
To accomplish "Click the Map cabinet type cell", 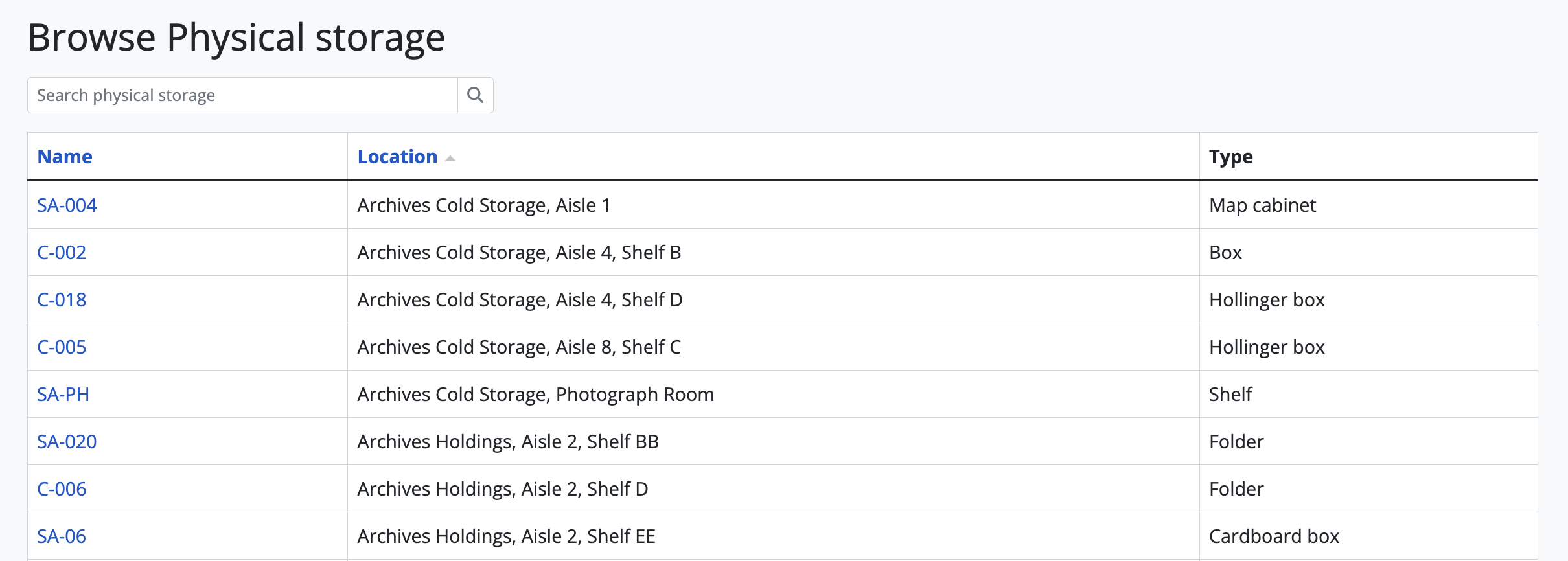I will [1262, 205].
